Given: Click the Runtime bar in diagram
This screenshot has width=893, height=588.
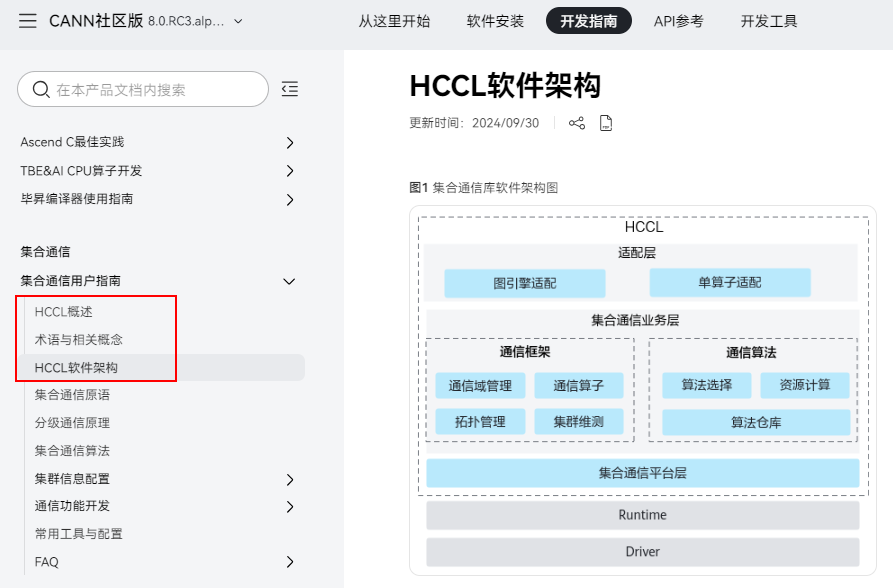Looking at the screenshot, I should pyautogui.click(x=642, y=515).
